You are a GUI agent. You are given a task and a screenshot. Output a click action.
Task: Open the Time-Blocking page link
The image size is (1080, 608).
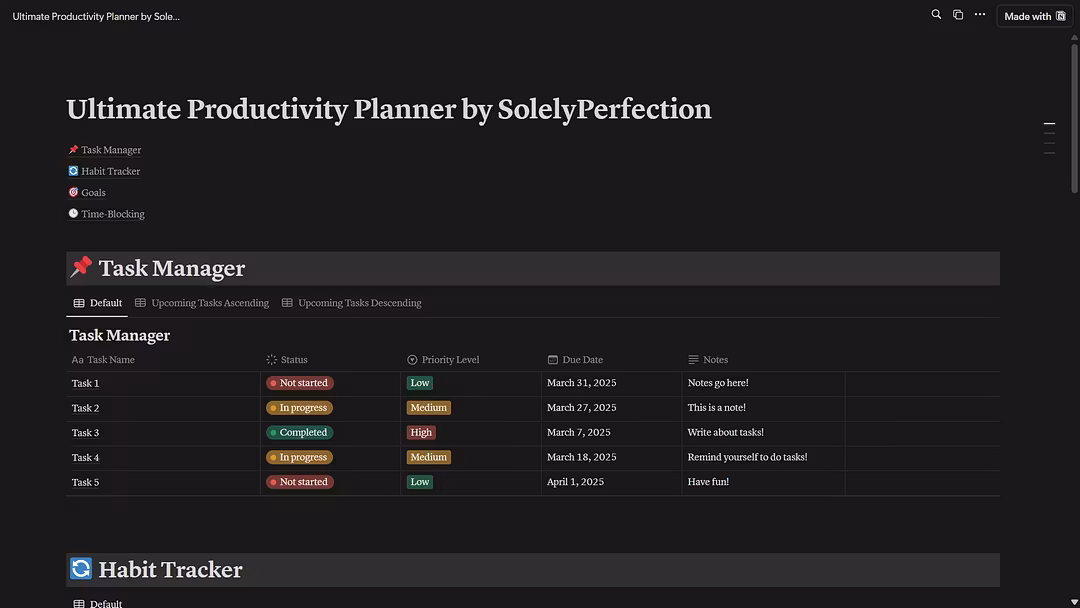112,214
